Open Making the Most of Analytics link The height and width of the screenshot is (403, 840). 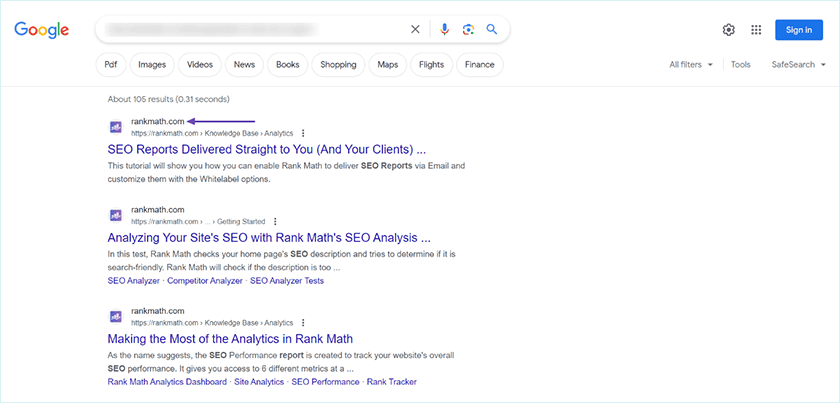pyautogui.click(x=230, y=339)
